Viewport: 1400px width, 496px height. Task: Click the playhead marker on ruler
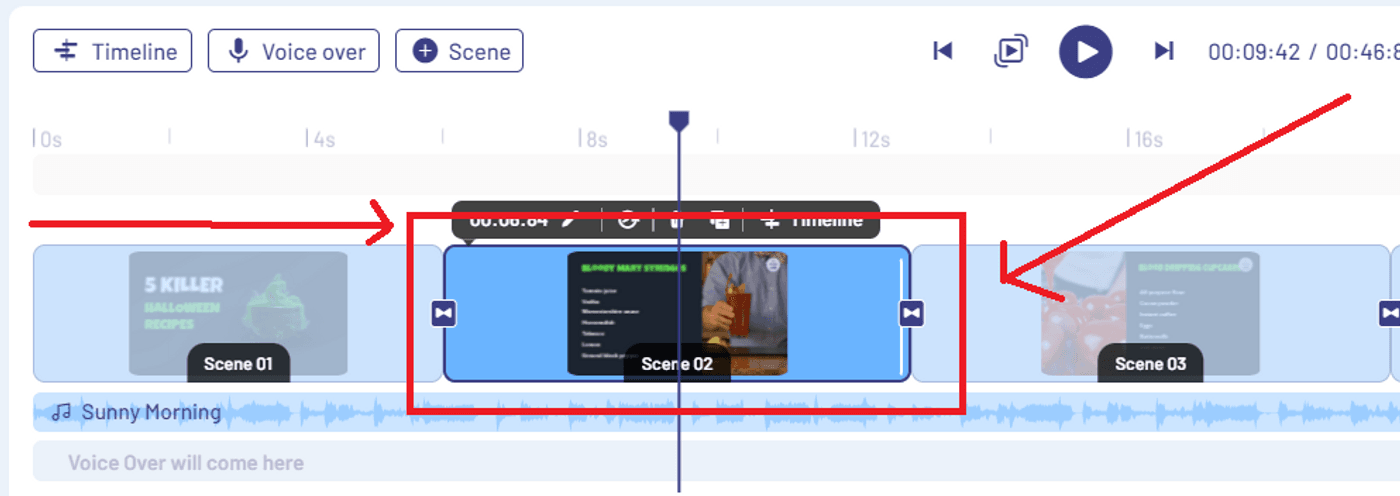pos(679,121)
